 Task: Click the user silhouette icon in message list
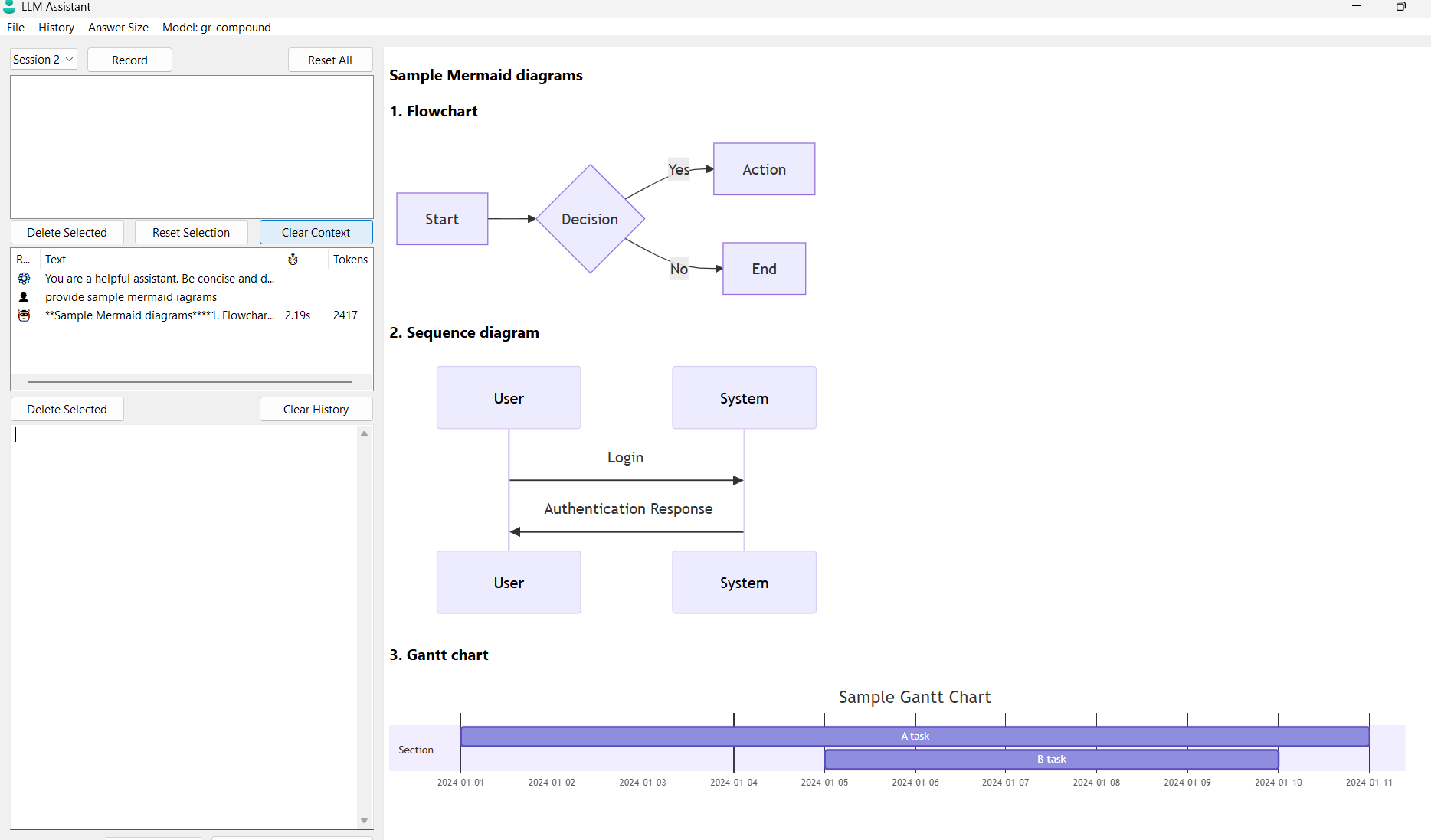coord(24,297)
